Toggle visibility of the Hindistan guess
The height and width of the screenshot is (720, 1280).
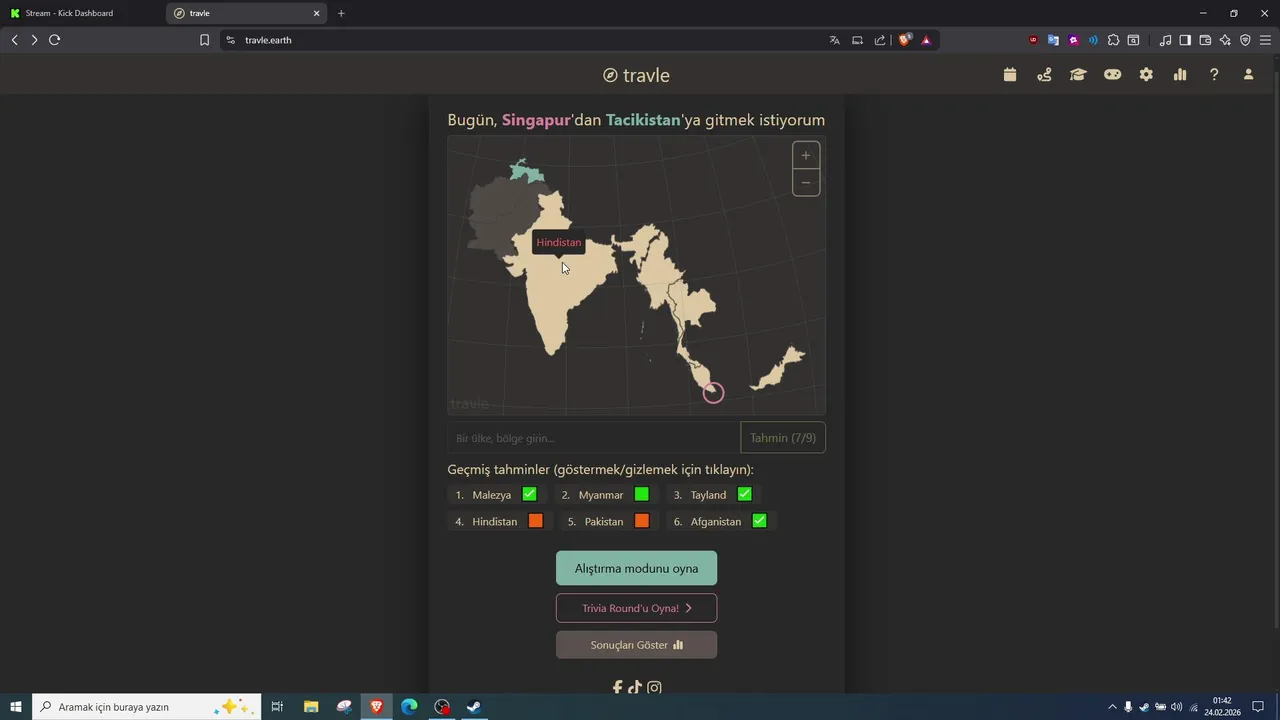point(499,521)
